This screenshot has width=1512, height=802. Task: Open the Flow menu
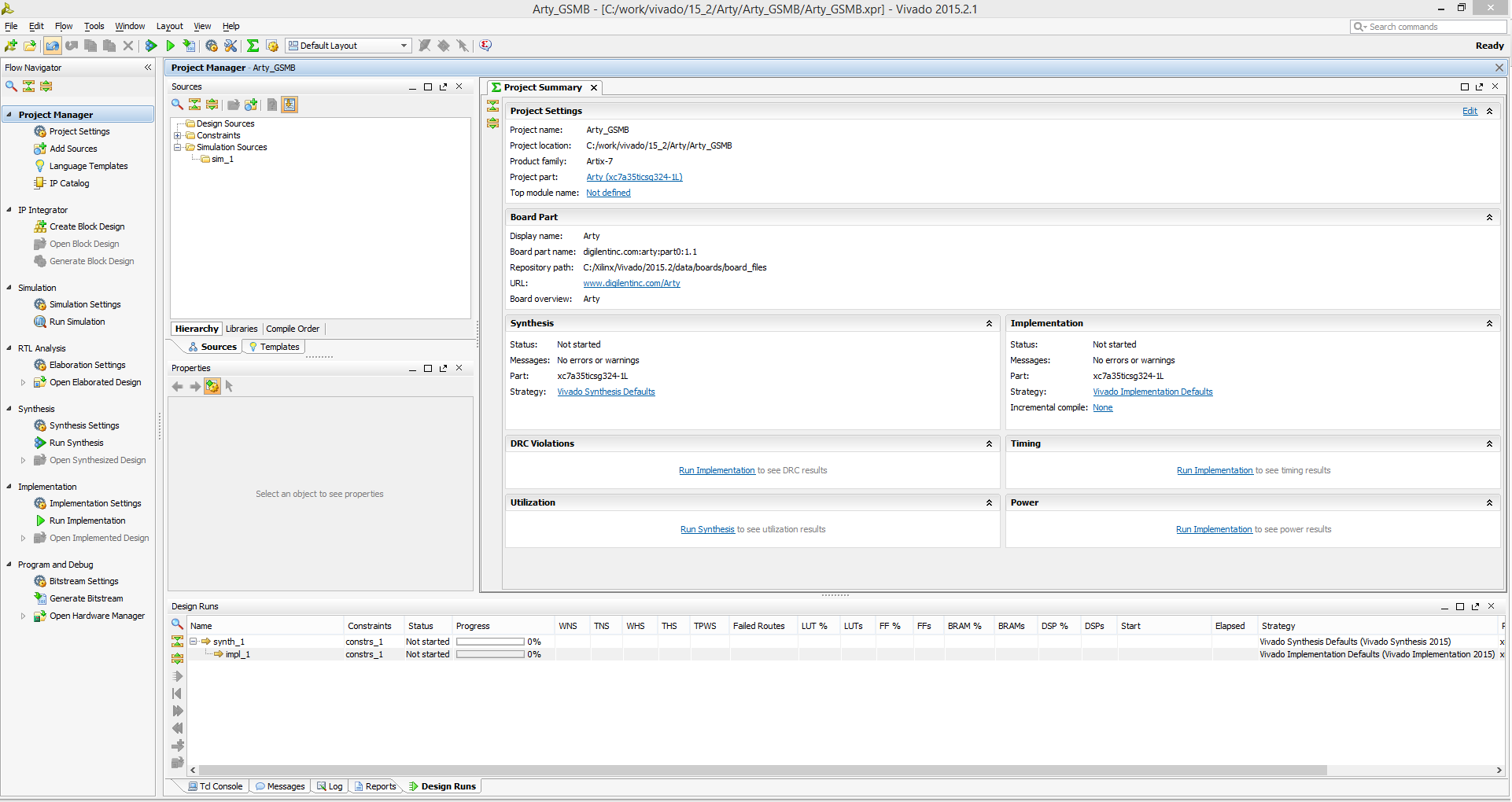click(x=64, y=26)
